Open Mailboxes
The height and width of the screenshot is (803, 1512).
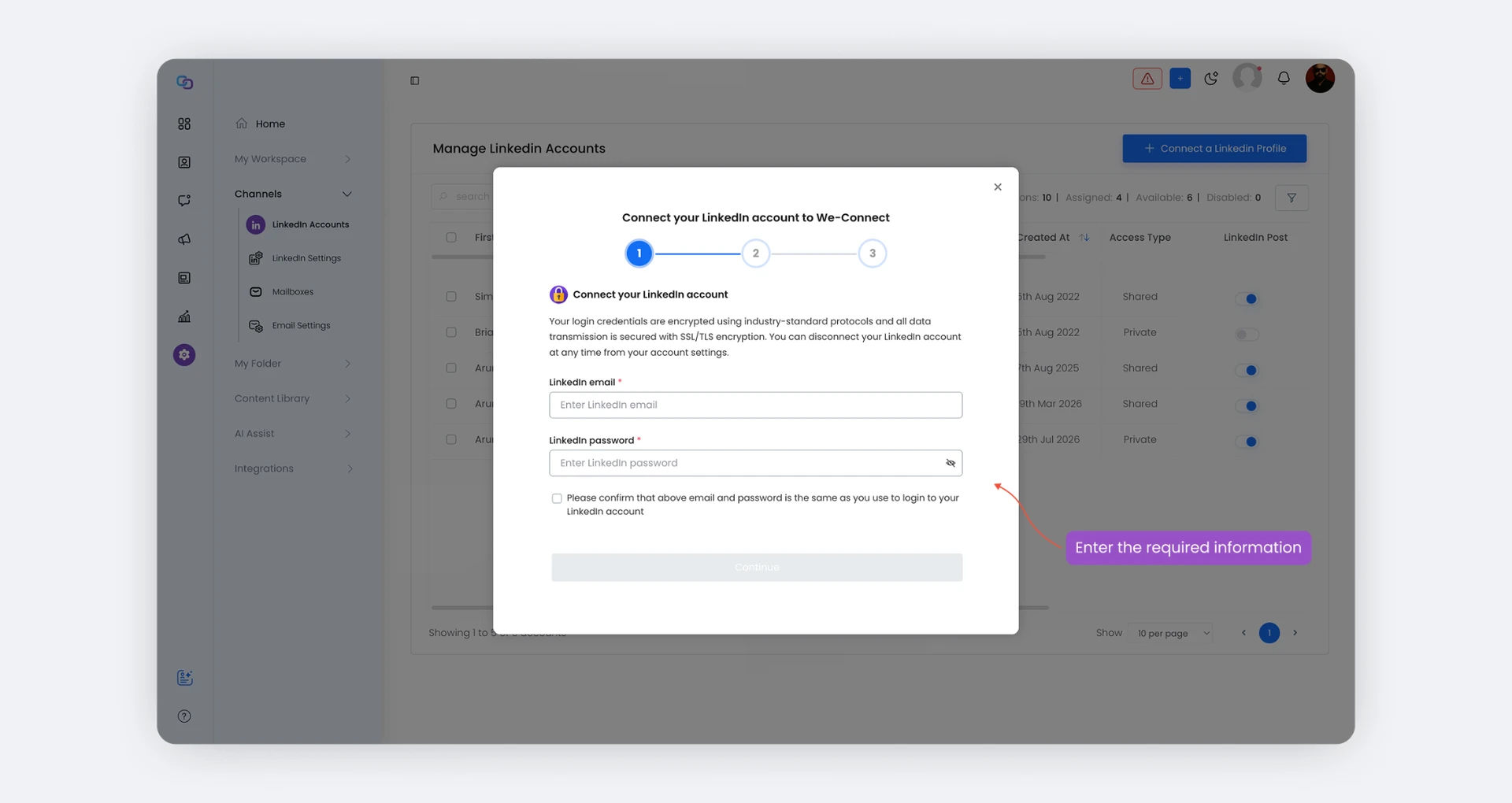click(x=281, y=292)
